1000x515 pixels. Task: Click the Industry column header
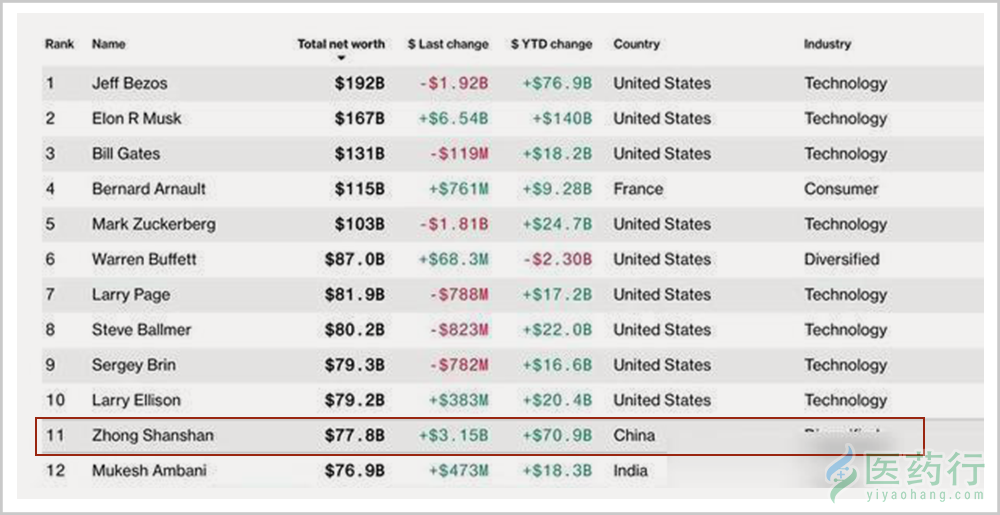[827, 45]
